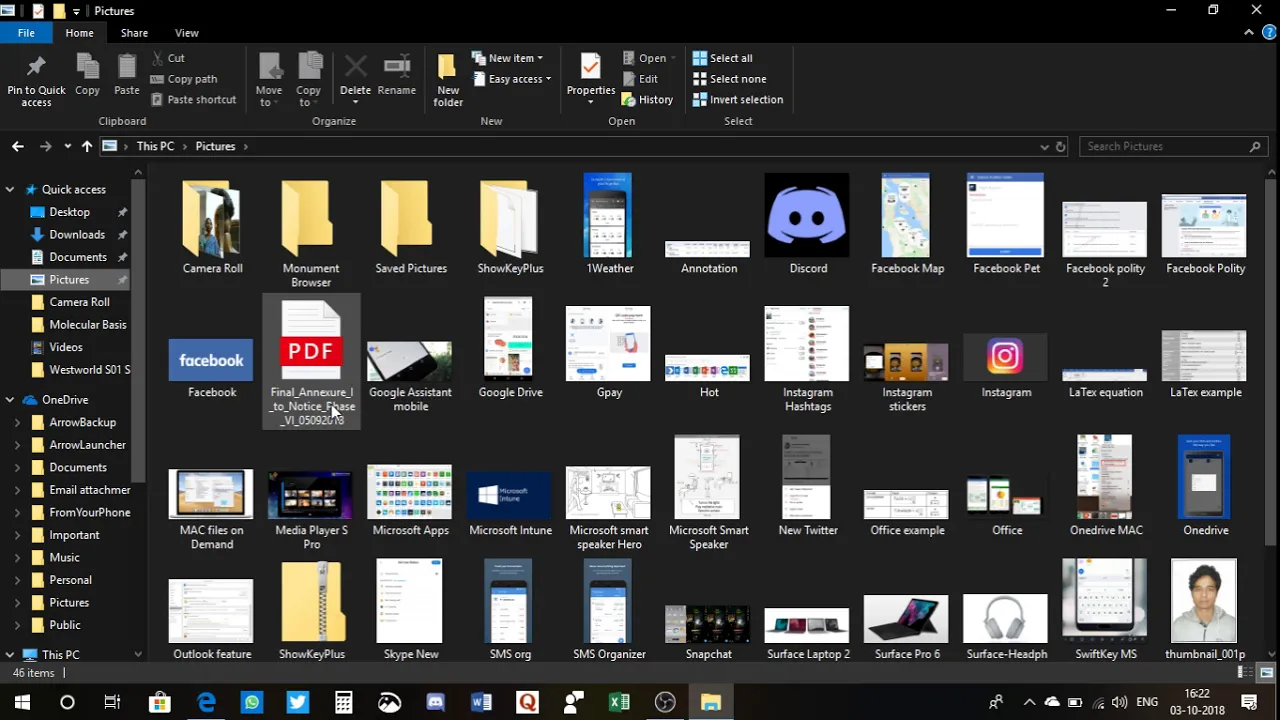Select the Instagram logo file
Viewport: 1280px width, 720px height.
click(1005, 366)
